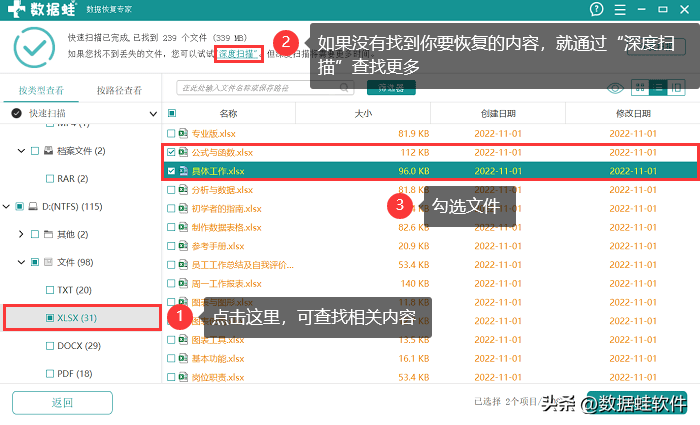Toggle the eye preview icon

(x=616, y=88)
